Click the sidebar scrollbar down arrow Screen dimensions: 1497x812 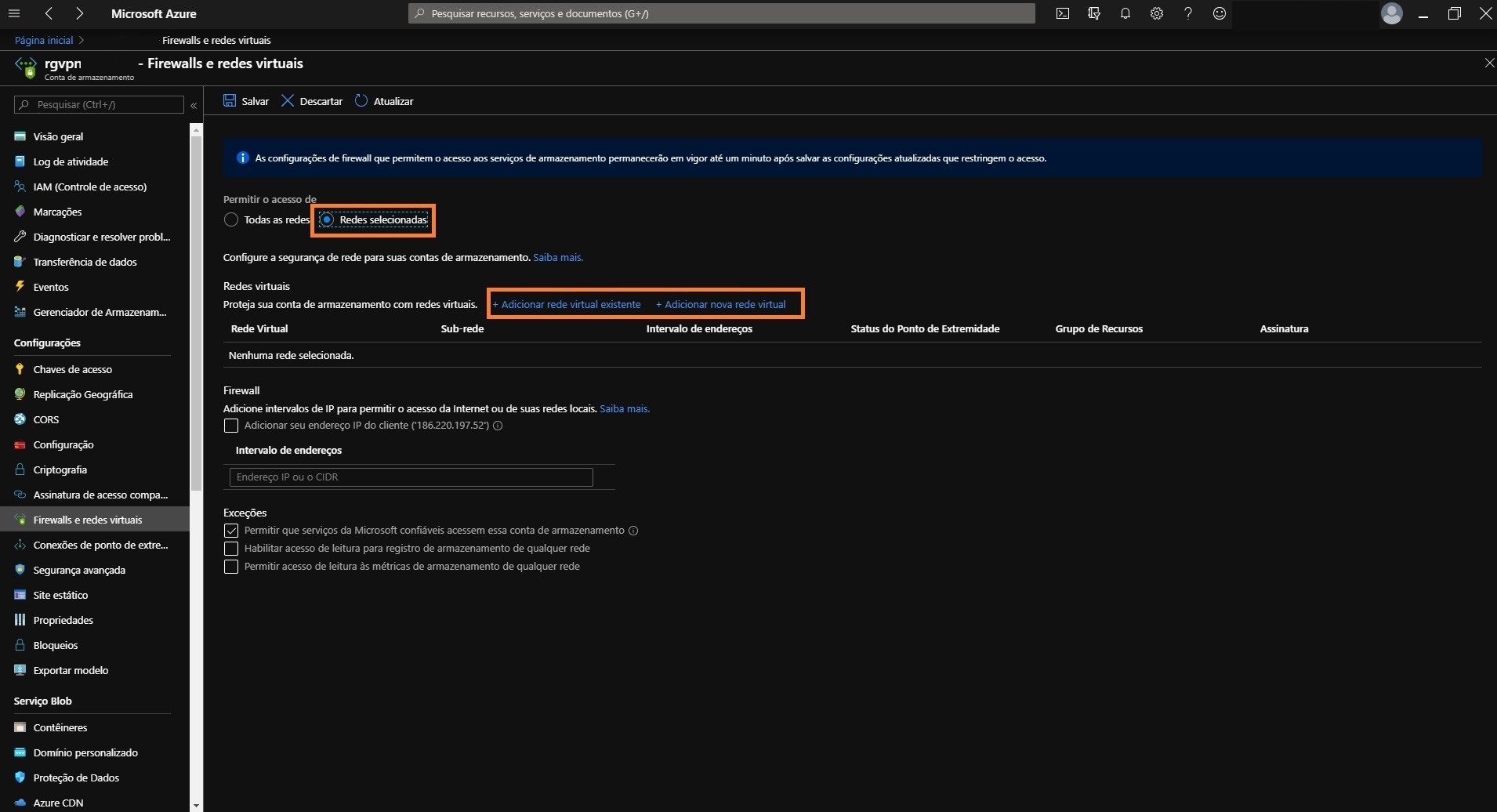pyautogui.click(x=196, y=805)
